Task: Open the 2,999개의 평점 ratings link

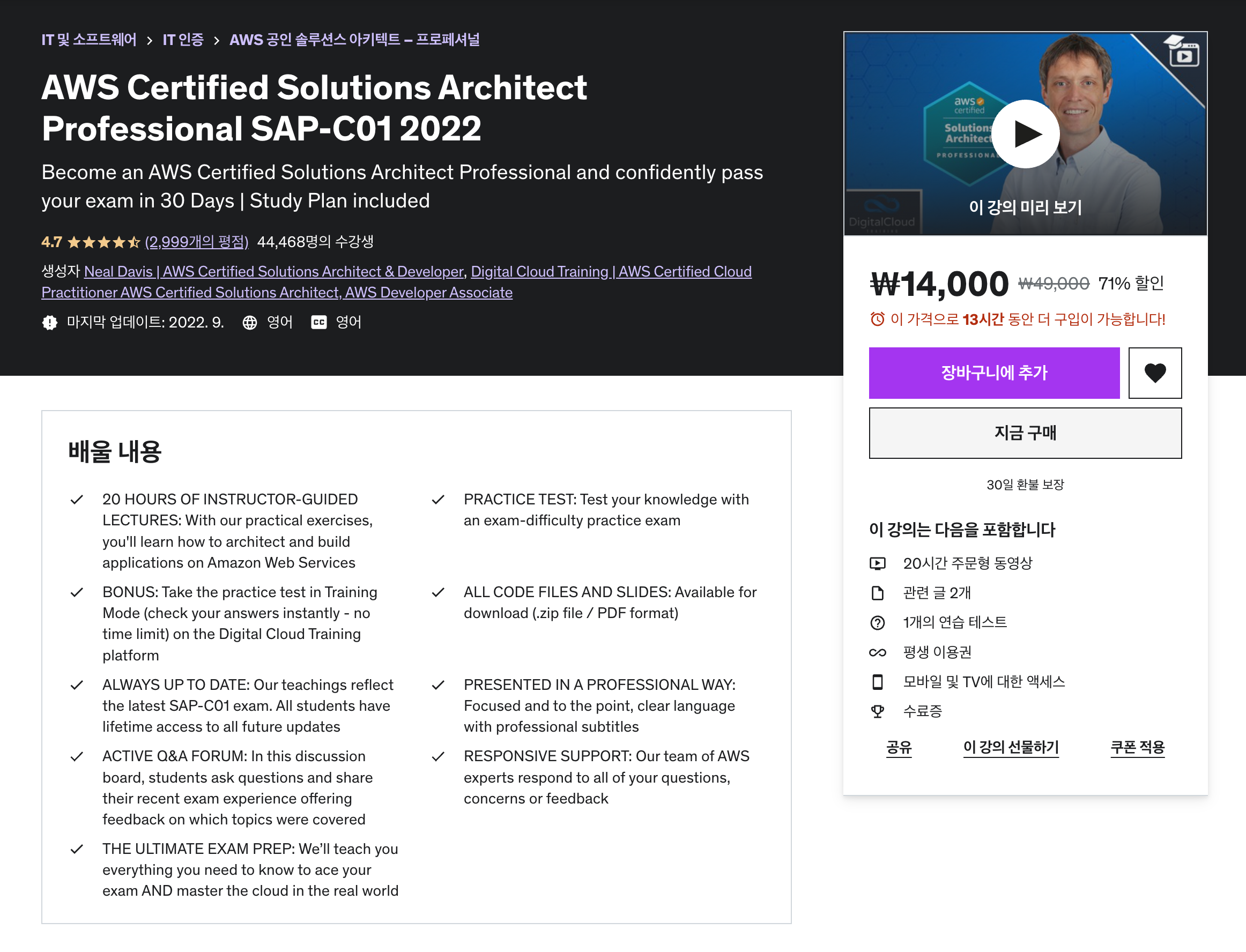Action: click(197, 242)
